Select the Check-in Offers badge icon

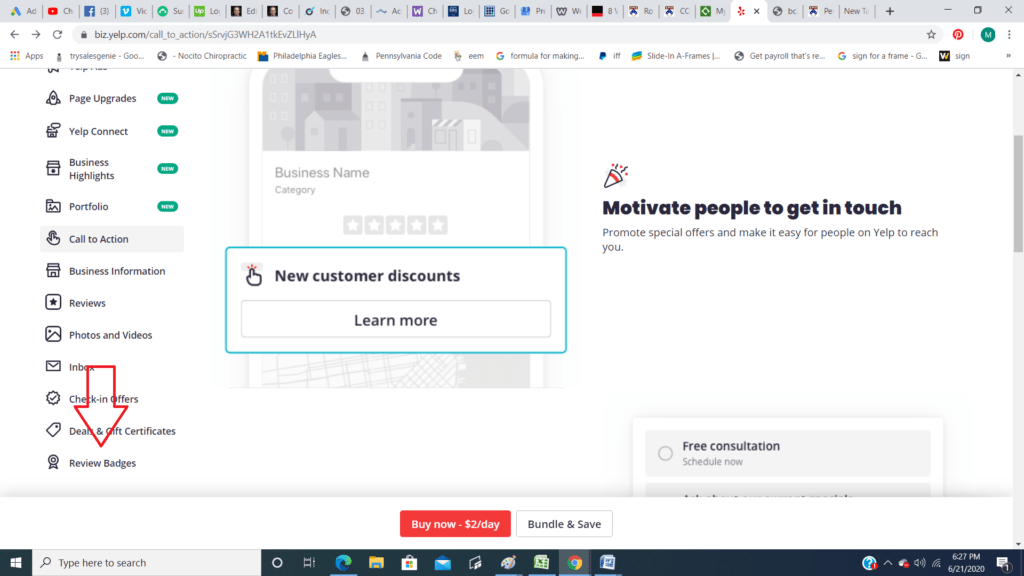coord(53,398)
